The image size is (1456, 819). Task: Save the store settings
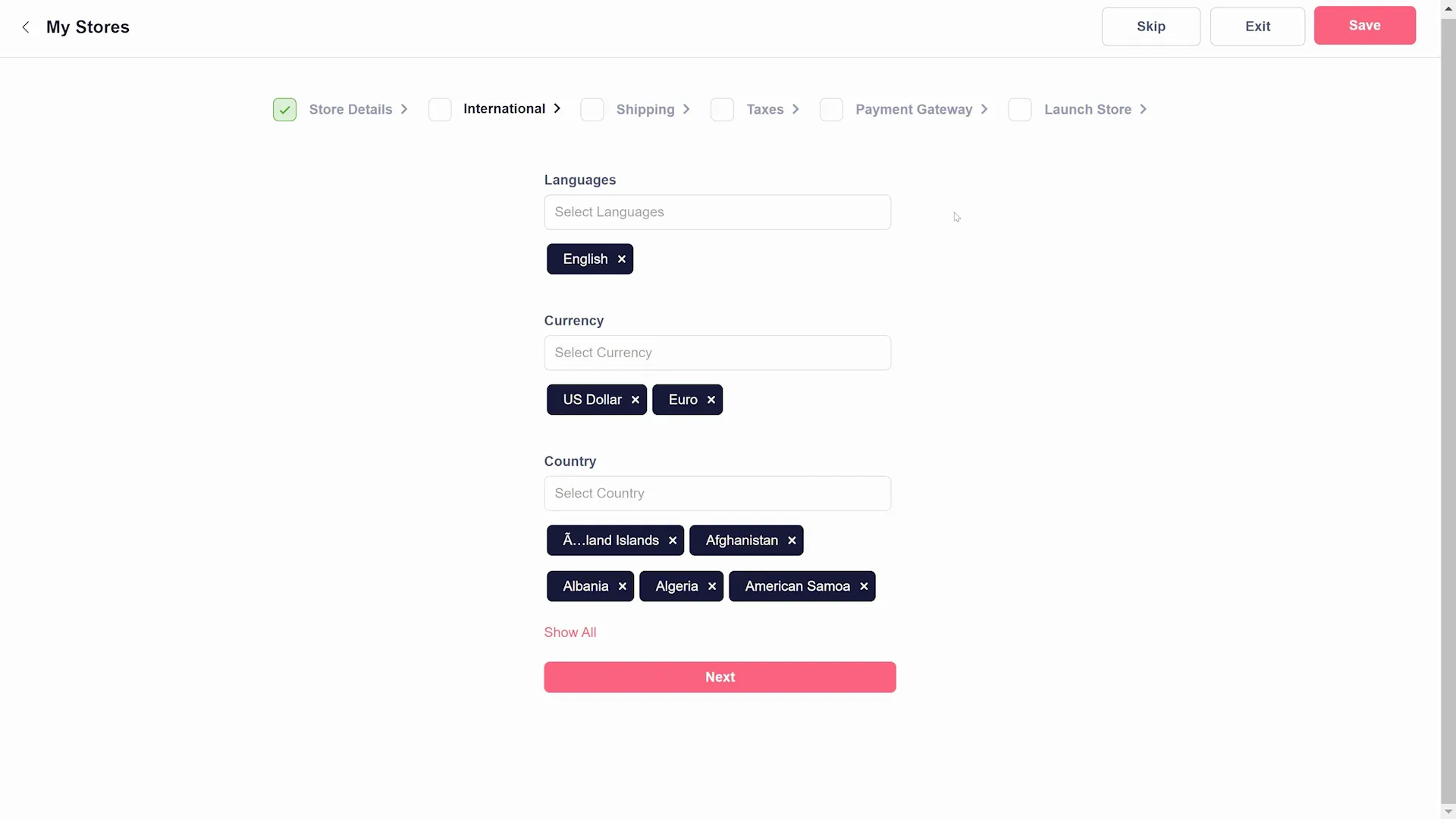(x=1365, y=26)
